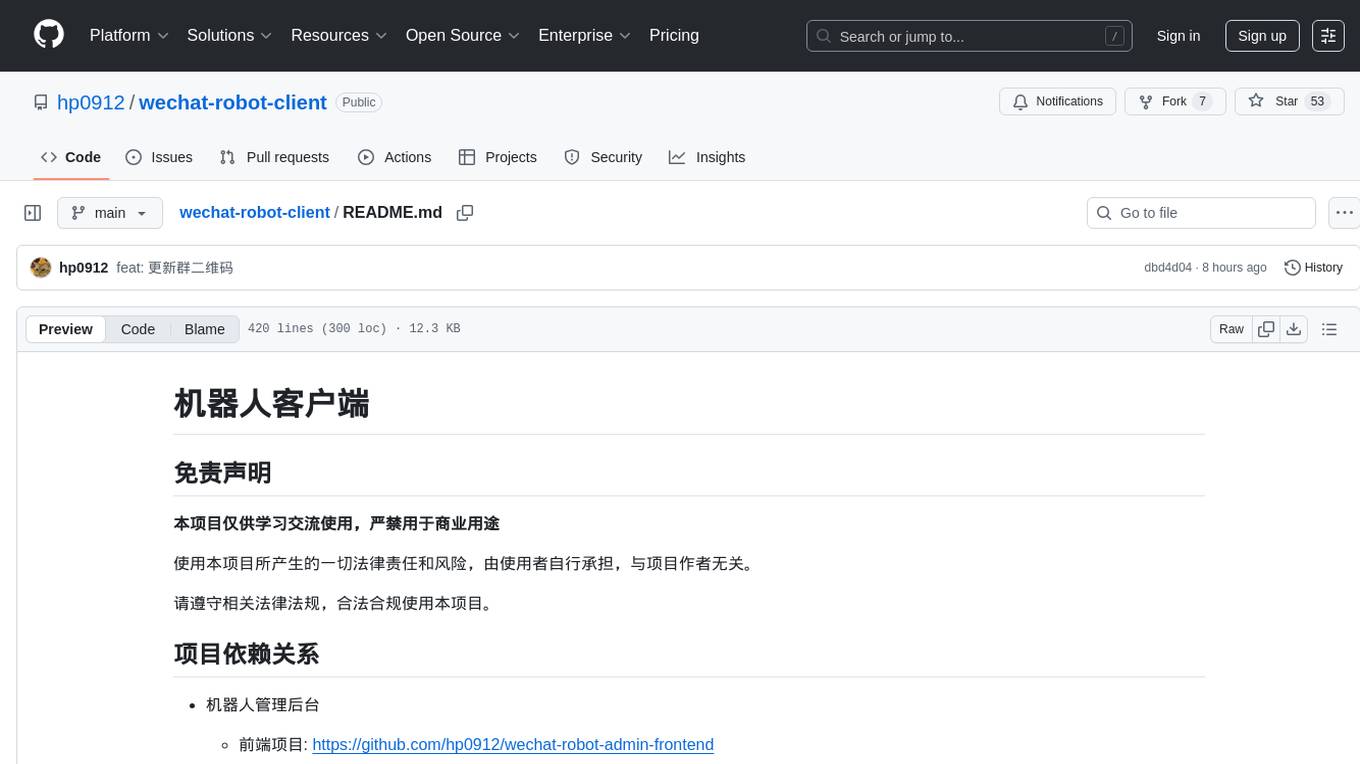
Task: Open the document outline icon
Action: [1329, 329]
